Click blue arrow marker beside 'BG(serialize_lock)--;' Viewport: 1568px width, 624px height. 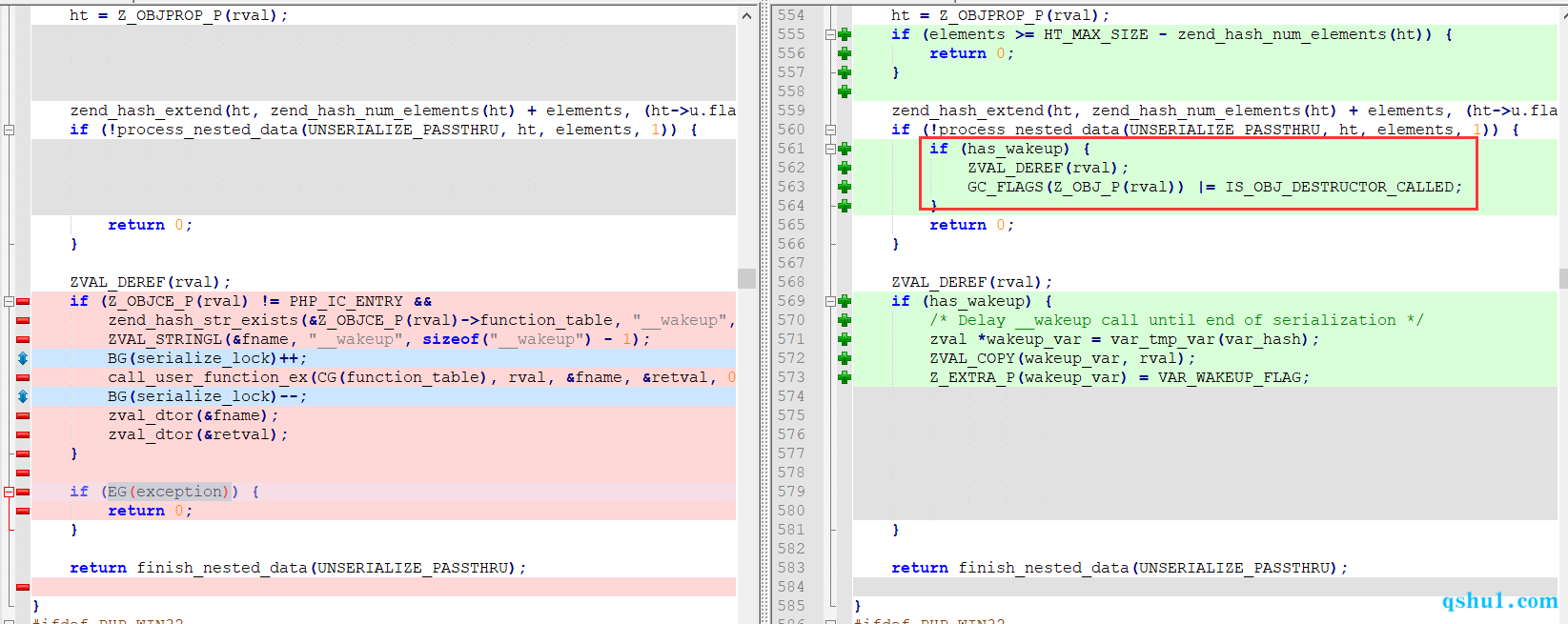point(23,396)
